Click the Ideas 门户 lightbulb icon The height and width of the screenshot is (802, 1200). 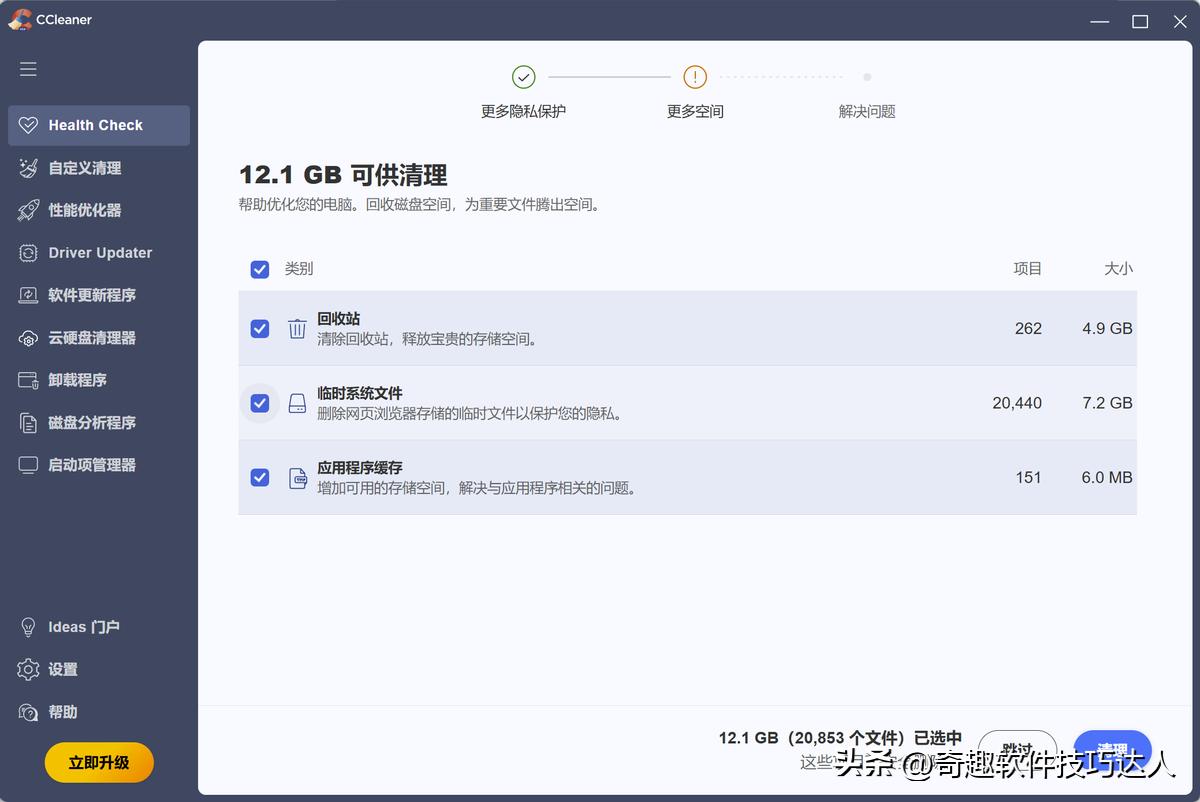pyautogui.click(x=27, y=626)
